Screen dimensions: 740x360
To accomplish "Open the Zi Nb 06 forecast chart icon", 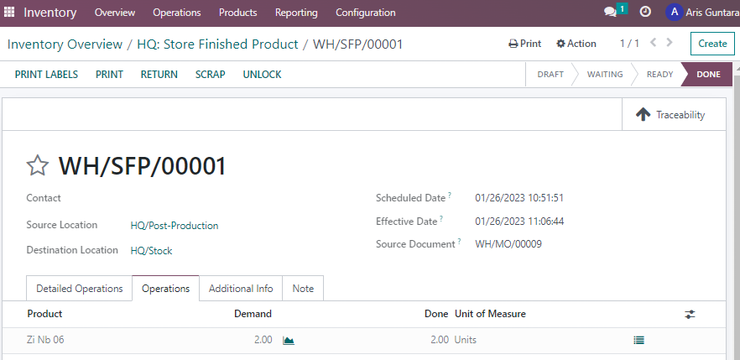I will click(288, 340).
